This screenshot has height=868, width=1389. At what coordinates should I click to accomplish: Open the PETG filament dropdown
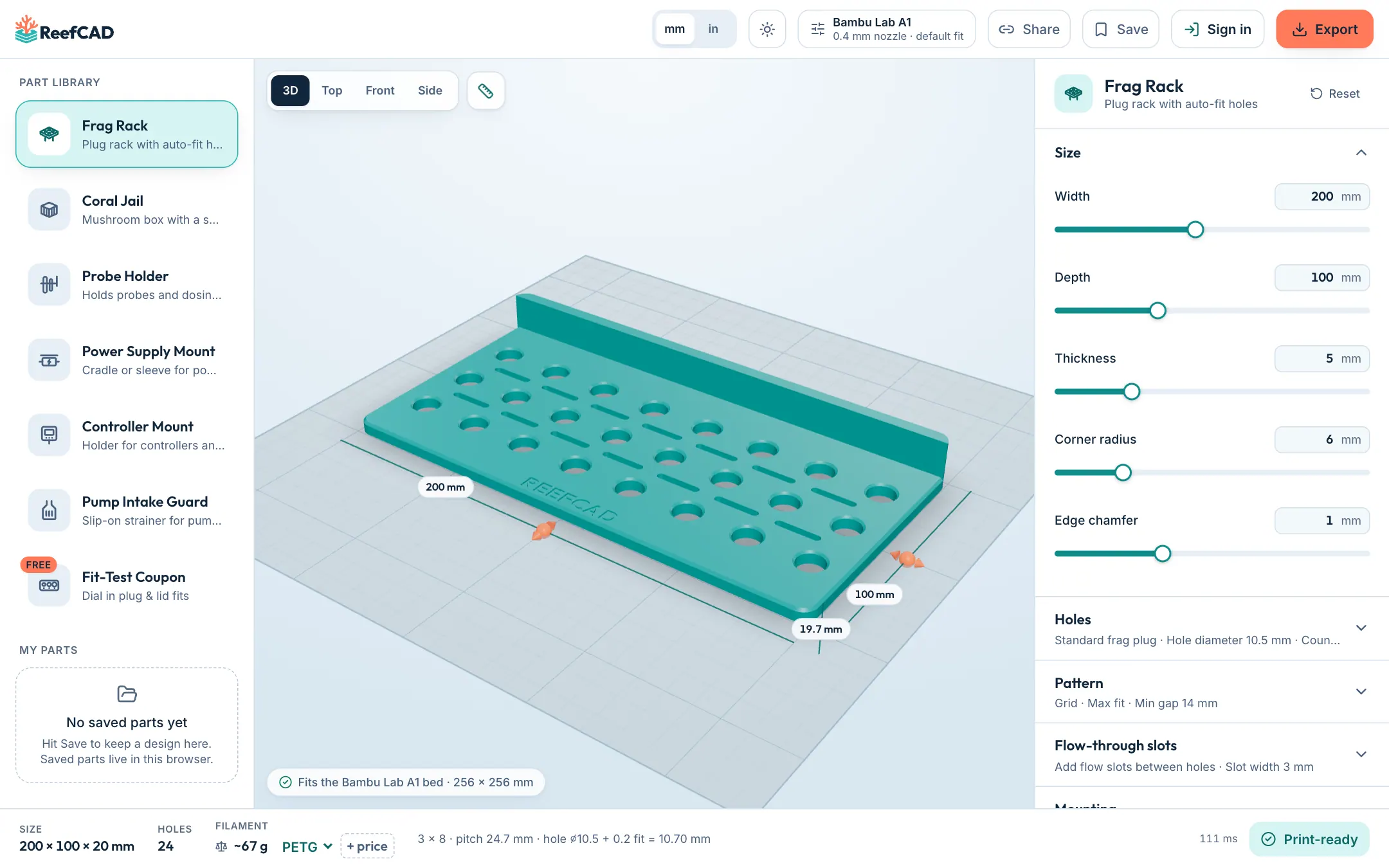(307, 847)
